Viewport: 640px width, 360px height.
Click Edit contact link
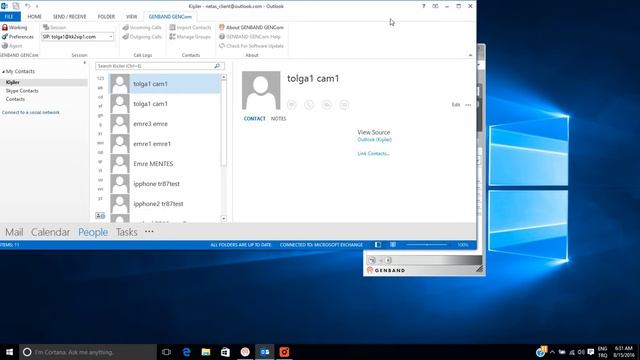[456, 105]
